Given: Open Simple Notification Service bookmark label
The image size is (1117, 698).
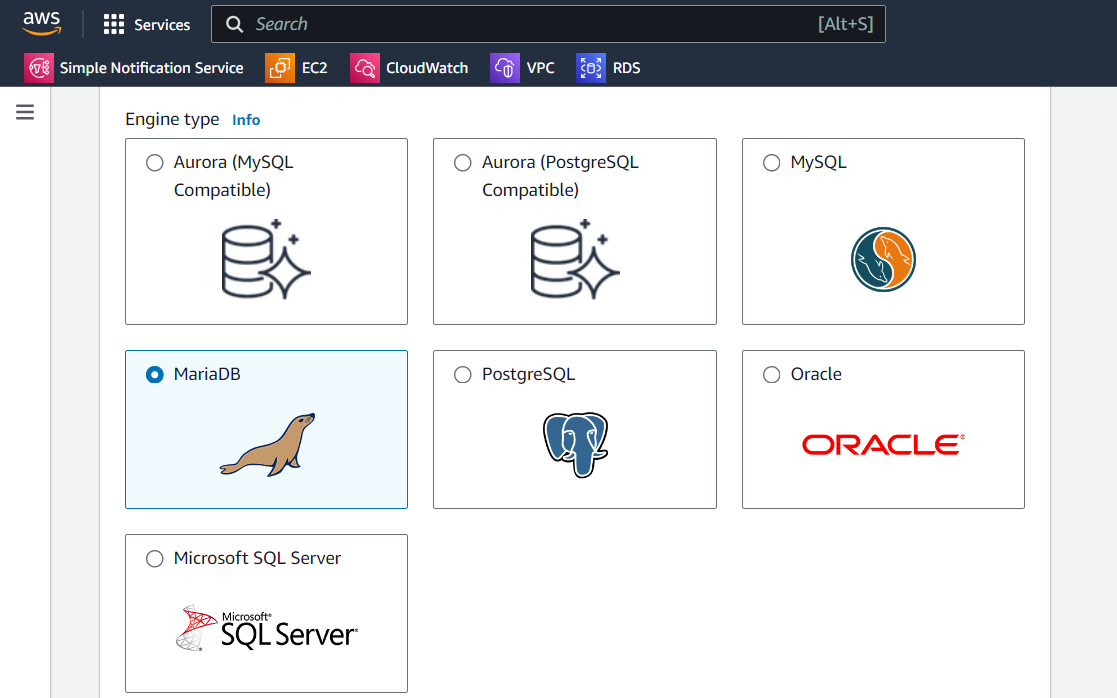Looking at the screenshot, I should point(152,68).
